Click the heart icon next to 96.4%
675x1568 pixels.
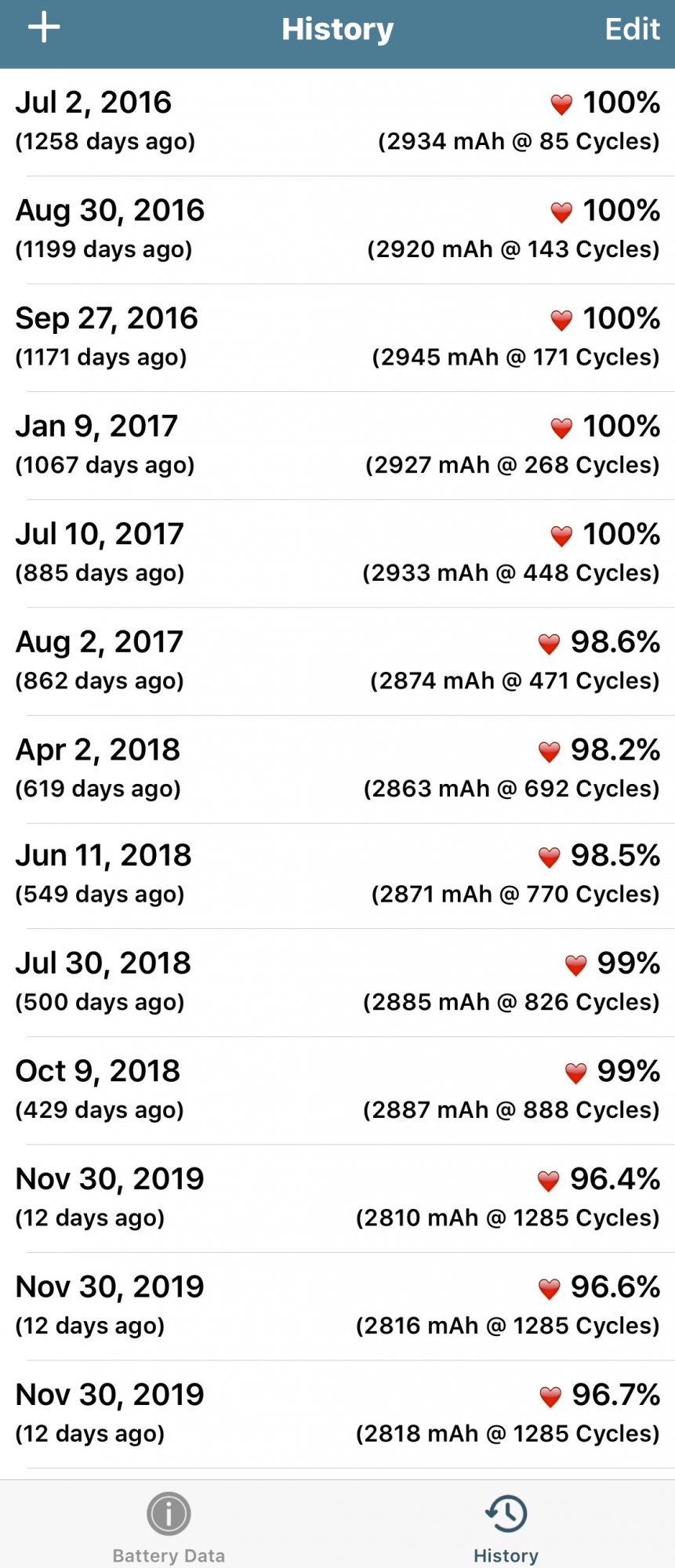point(548,1180)
